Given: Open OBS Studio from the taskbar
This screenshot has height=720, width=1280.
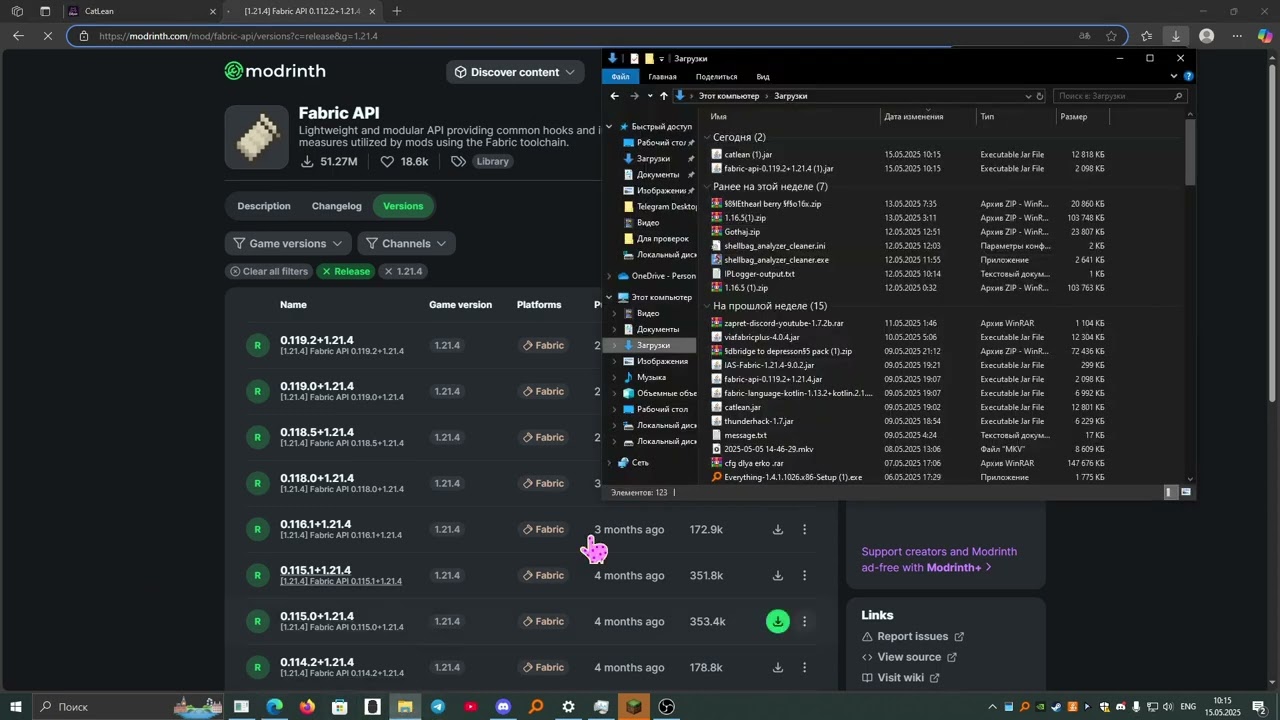Looking at the screenshot, I should tap(667, 707).
